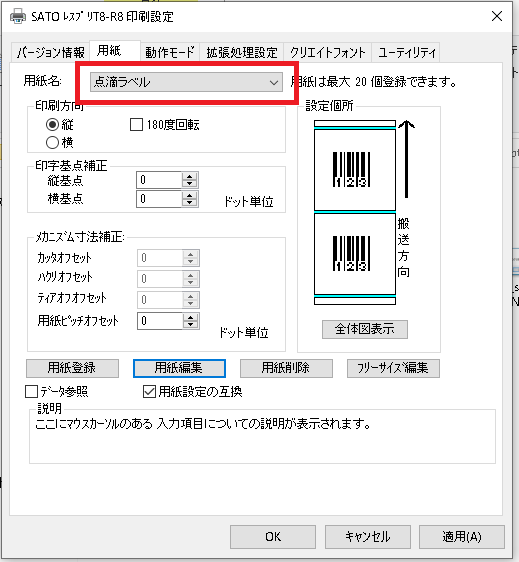
Task: Increase the 横基点 value with up arrow
Action: pos(190,195)
